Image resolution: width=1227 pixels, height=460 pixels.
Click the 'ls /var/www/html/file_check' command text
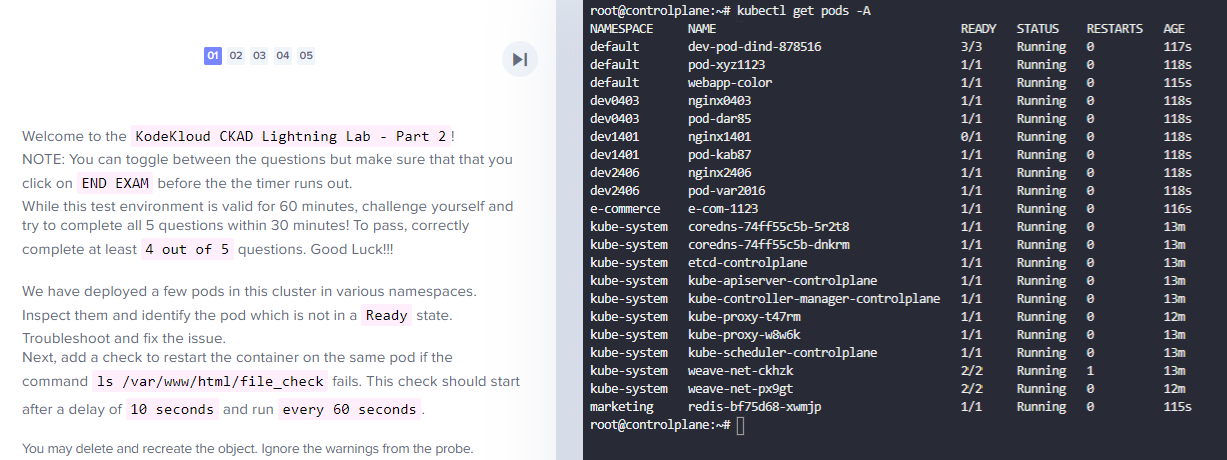[209, 381]
